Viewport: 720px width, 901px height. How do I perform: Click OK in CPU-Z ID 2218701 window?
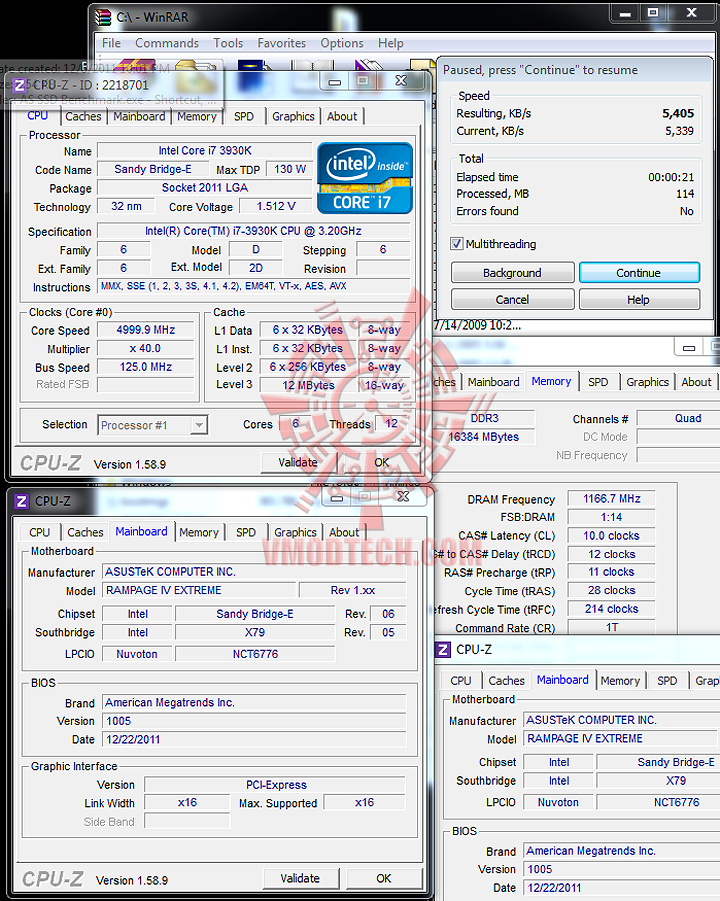[382, 463]
